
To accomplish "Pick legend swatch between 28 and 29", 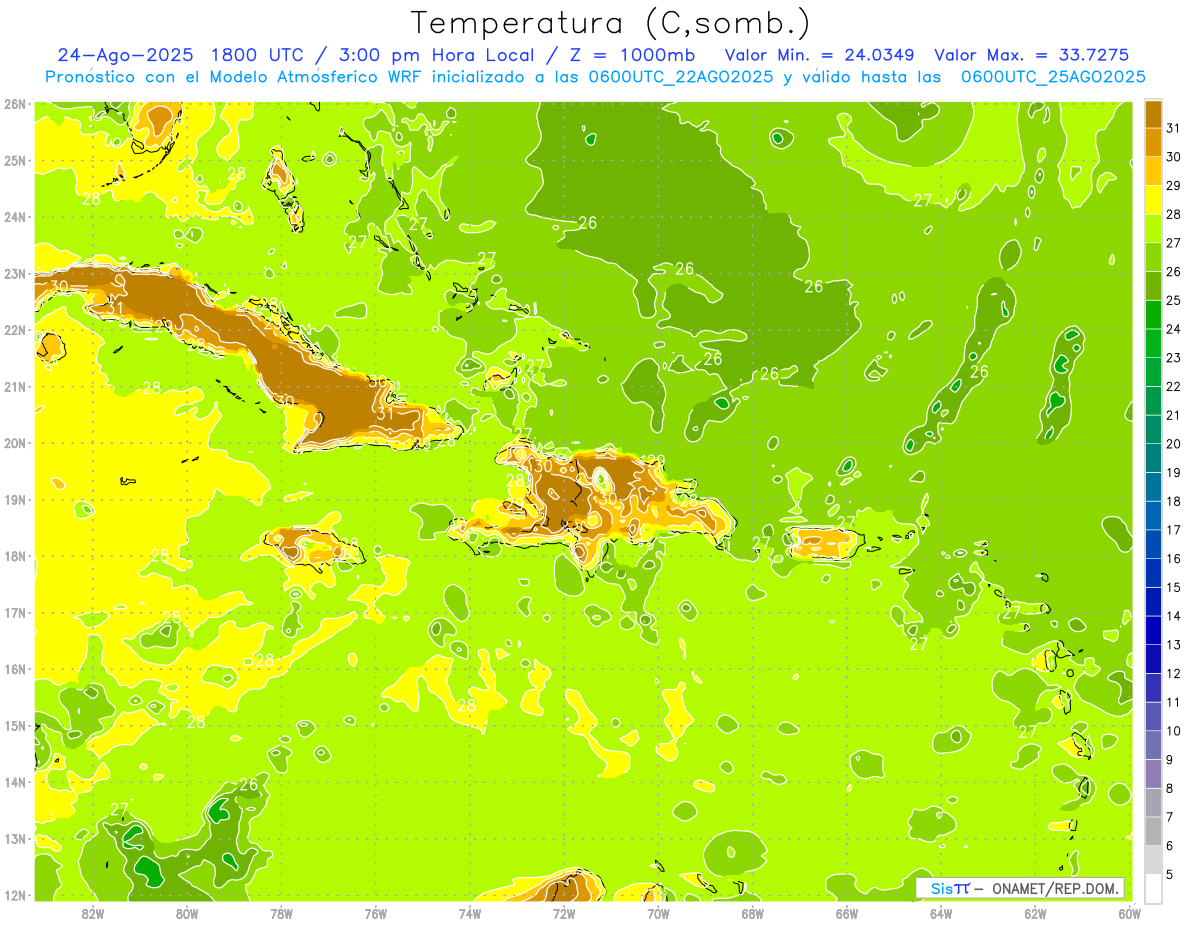I will [1153, 200].
